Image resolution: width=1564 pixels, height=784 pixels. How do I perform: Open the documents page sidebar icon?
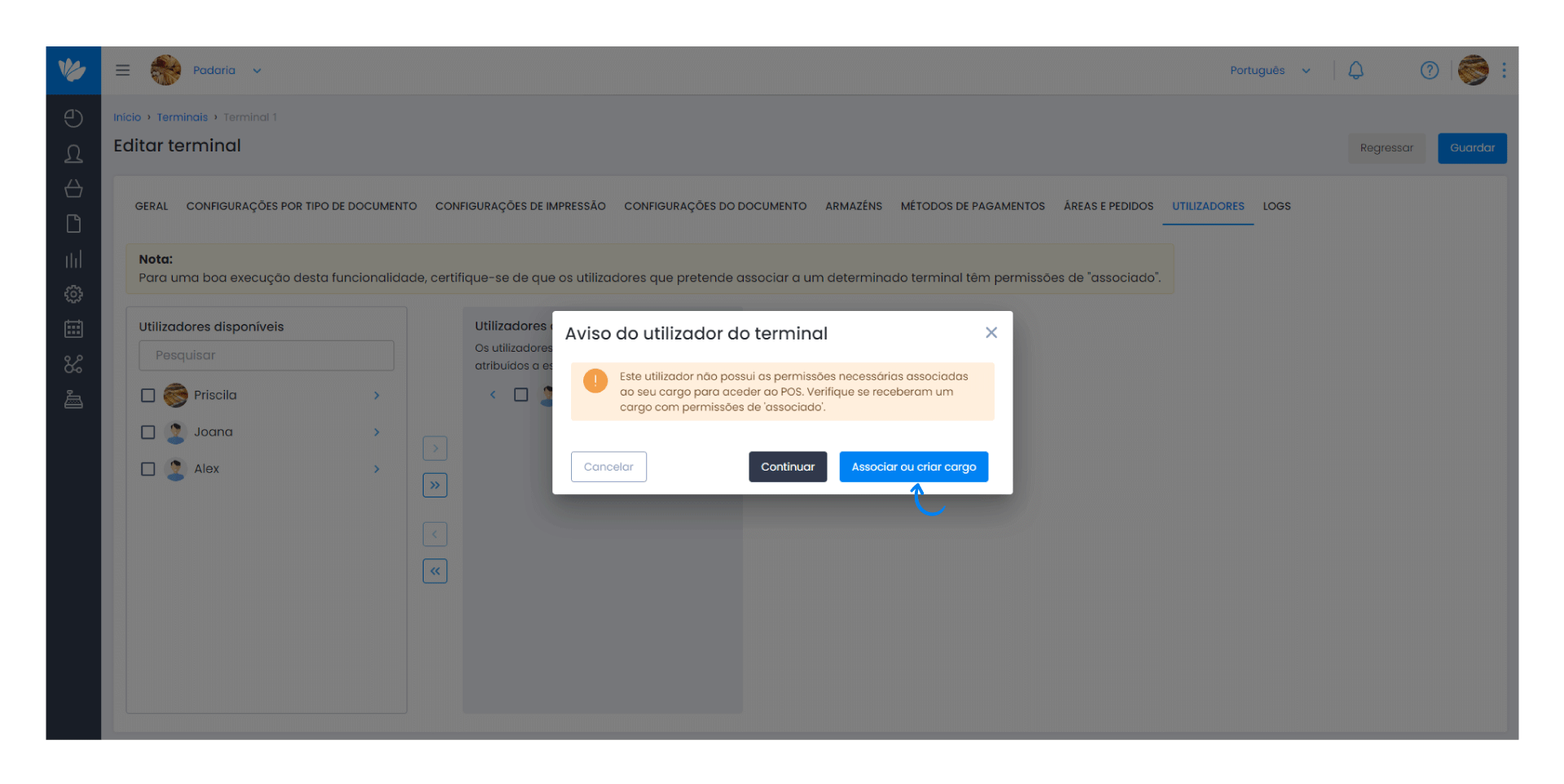click(73, 224)
